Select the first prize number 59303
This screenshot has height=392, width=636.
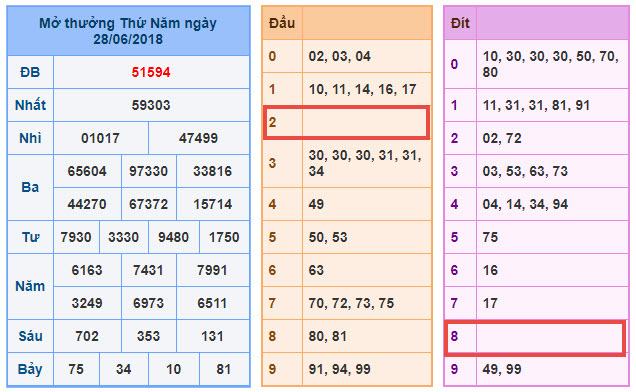point(150,105)
